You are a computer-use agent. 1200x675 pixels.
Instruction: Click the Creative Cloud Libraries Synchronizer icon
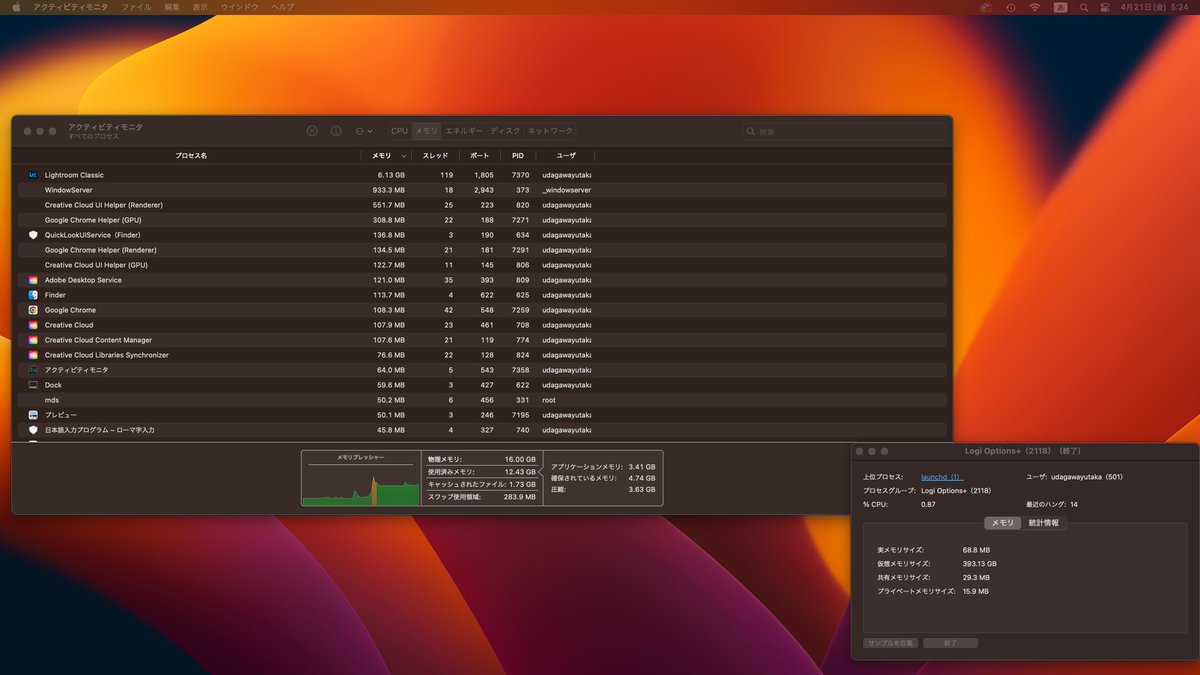click(33, 355)
